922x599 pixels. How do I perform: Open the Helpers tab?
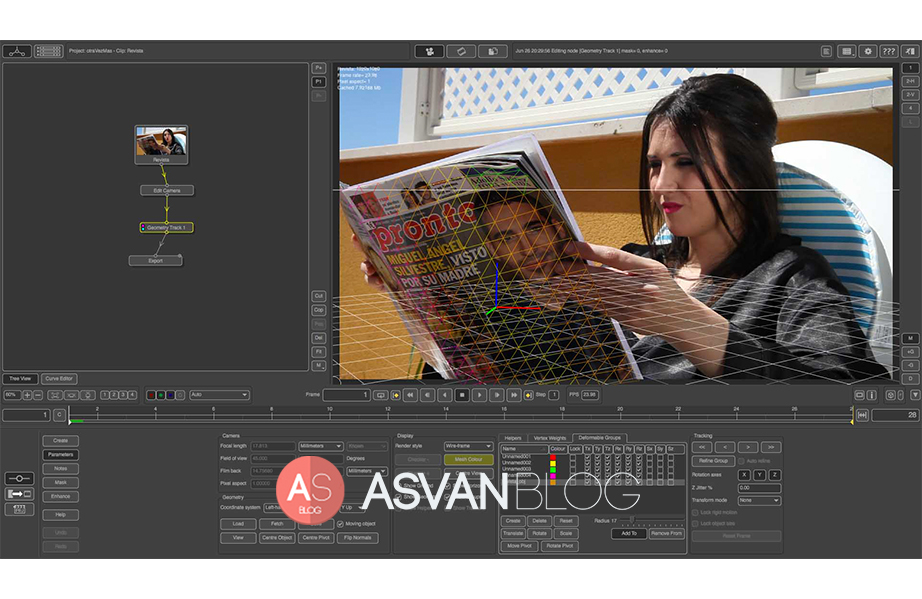513,438
